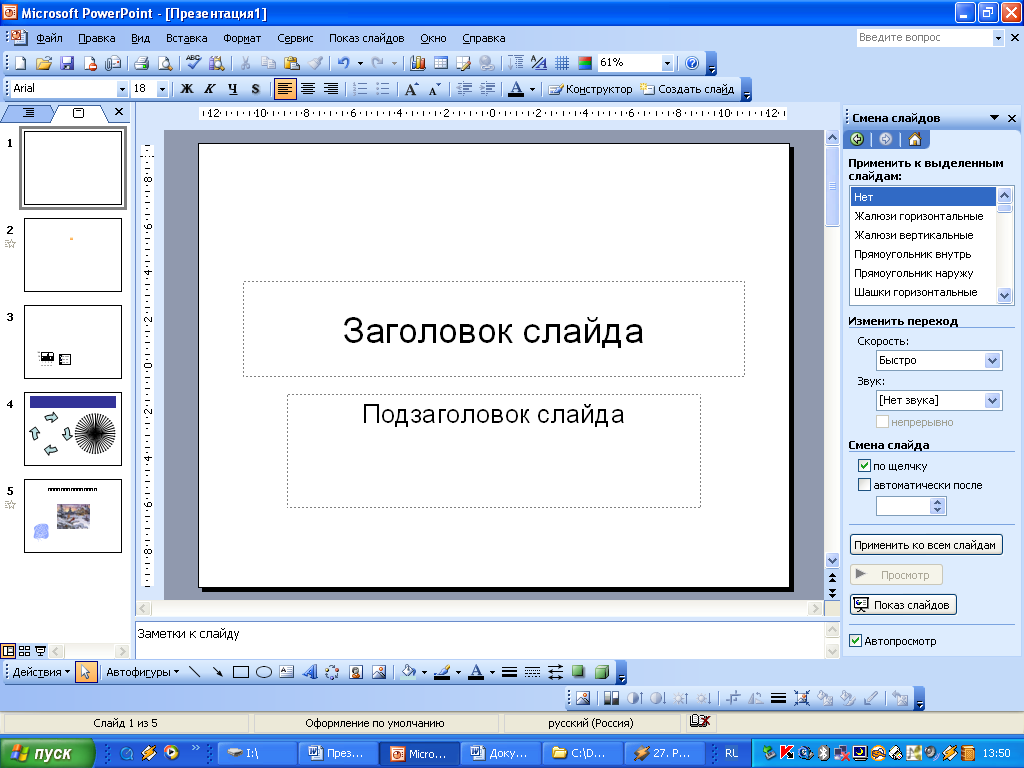1024x768 pixels.
Task: Open the Показ слайдов menu
Action: click(366, 38)
